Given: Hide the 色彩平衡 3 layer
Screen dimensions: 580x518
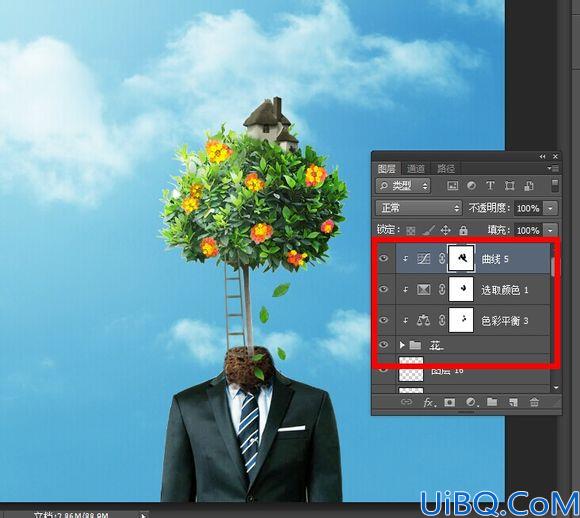Looking at the screenshot, I should tap(384, 320).
